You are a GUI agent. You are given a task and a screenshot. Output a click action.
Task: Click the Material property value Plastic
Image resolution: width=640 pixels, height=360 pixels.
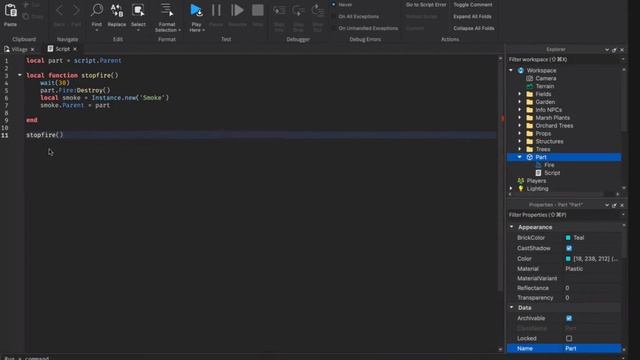[x=574, y=269]
